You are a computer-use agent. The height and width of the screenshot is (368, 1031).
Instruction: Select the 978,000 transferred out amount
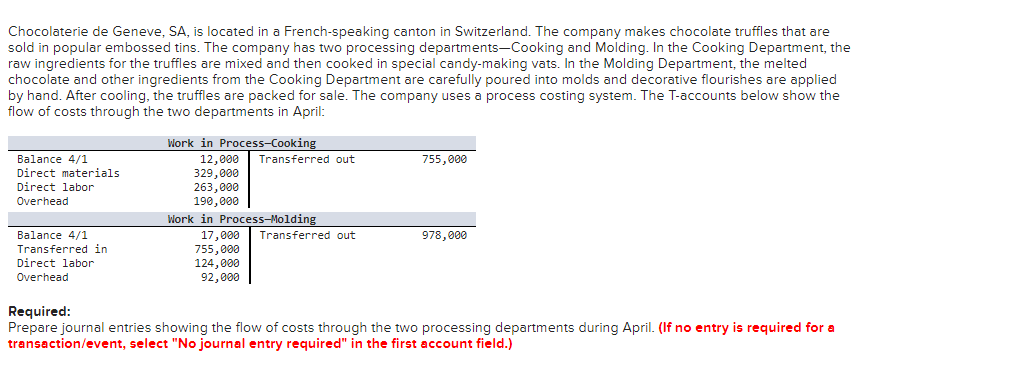pos(444,235)
